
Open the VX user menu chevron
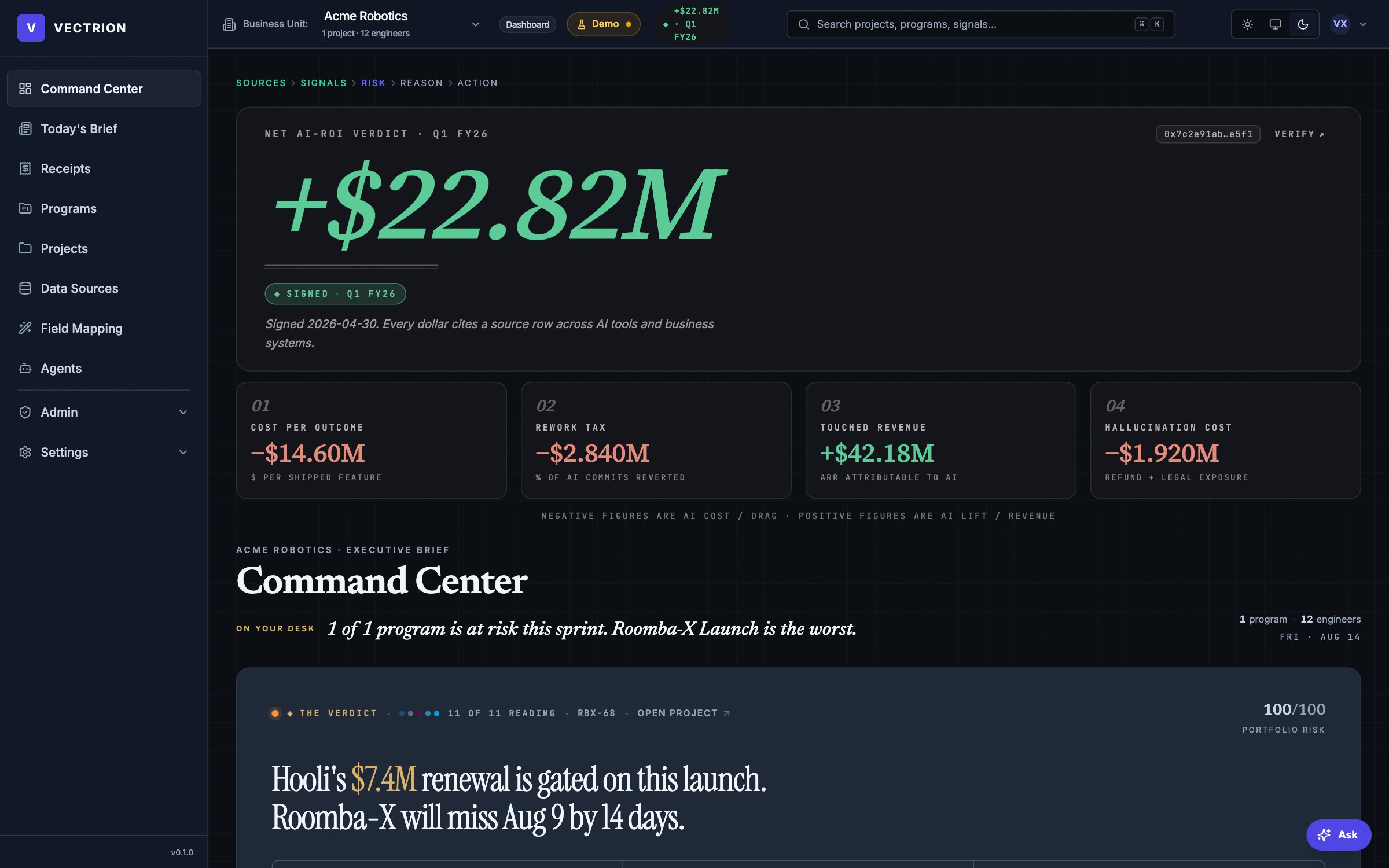tap(1363, 24)
